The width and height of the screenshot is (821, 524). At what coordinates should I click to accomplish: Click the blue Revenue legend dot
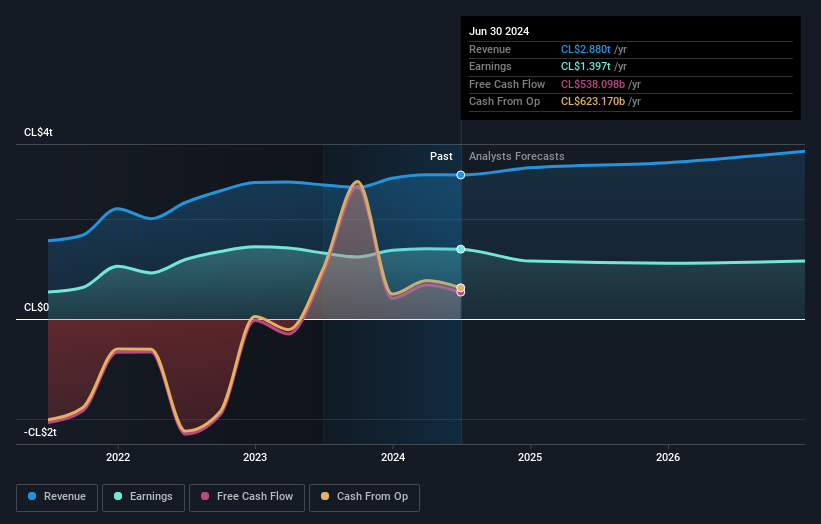pyautogui.click(x=32, y=496)
